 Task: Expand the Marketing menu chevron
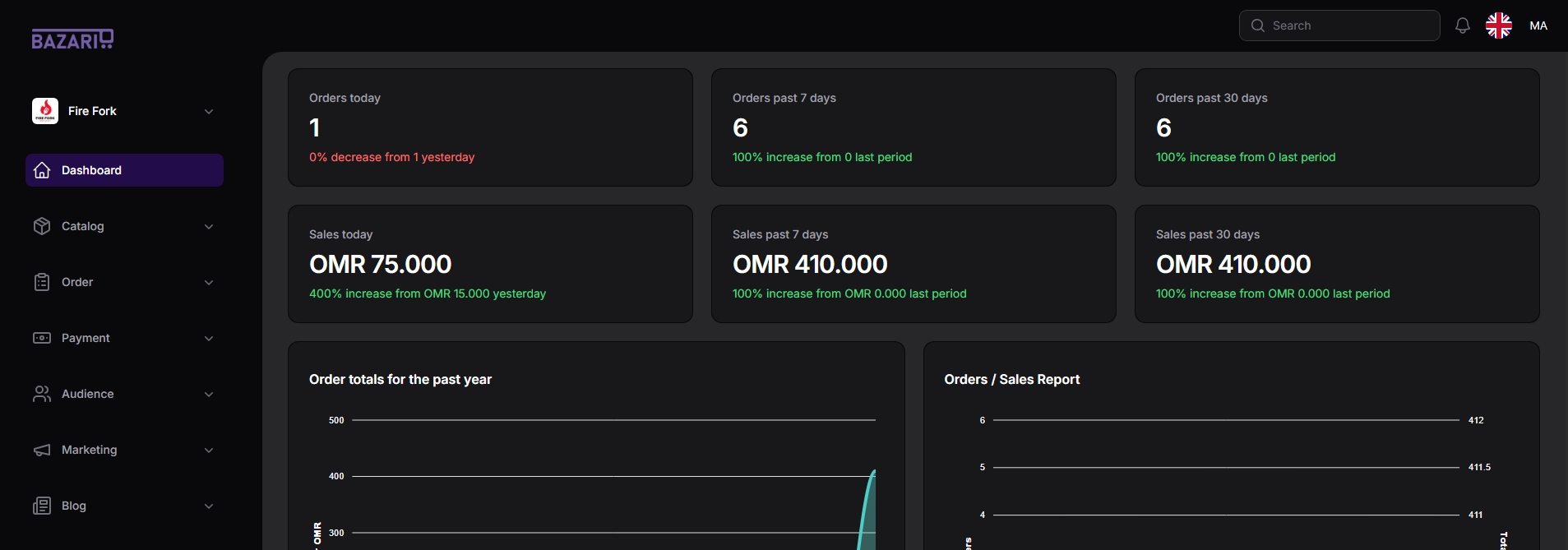tap(209, 450)
